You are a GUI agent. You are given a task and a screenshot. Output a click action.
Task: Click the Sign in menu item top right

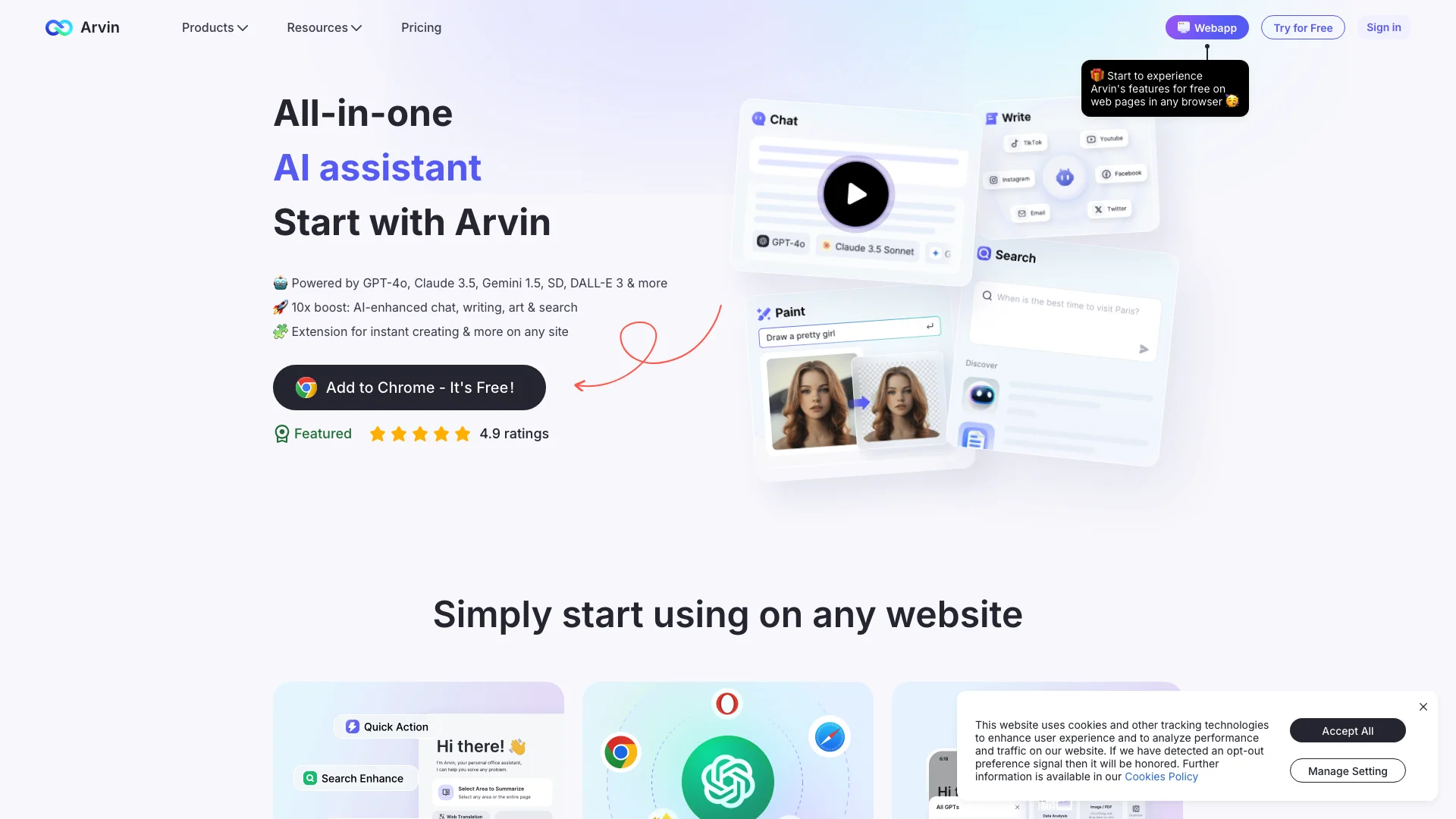tap(1384, 27)
